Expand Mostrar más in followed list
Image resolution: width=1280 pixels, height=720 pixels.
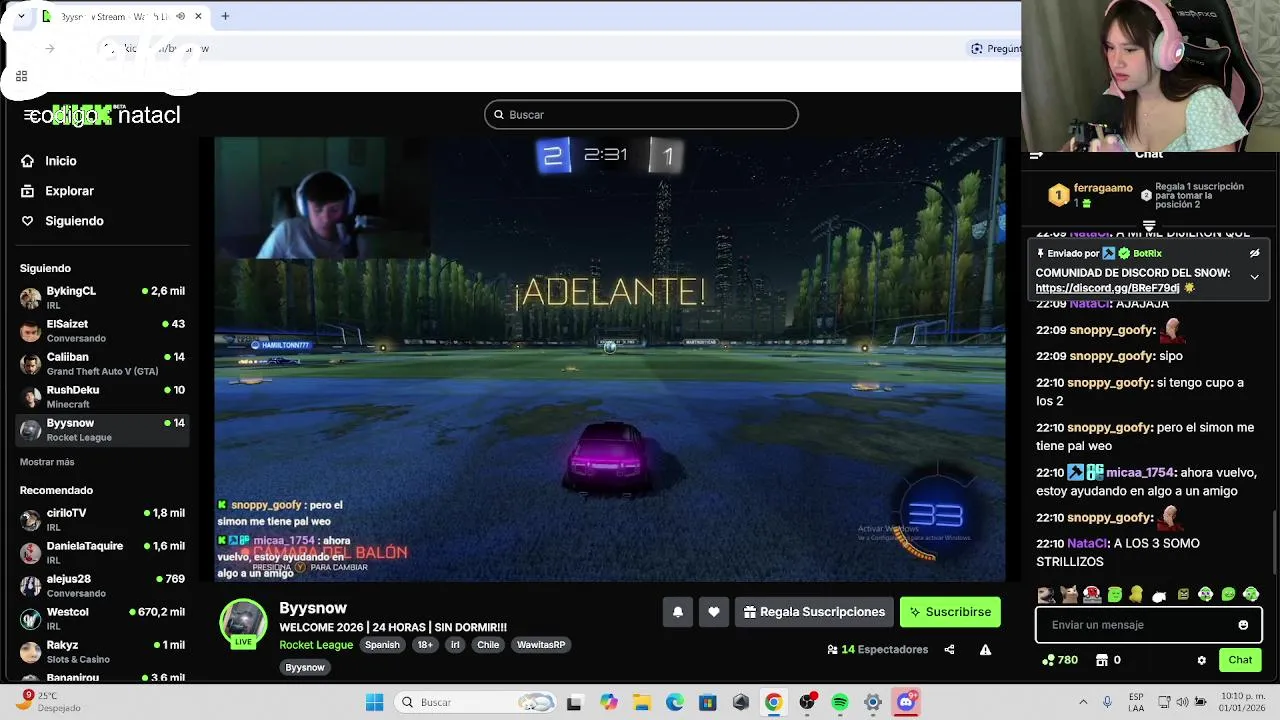[47, 462]
